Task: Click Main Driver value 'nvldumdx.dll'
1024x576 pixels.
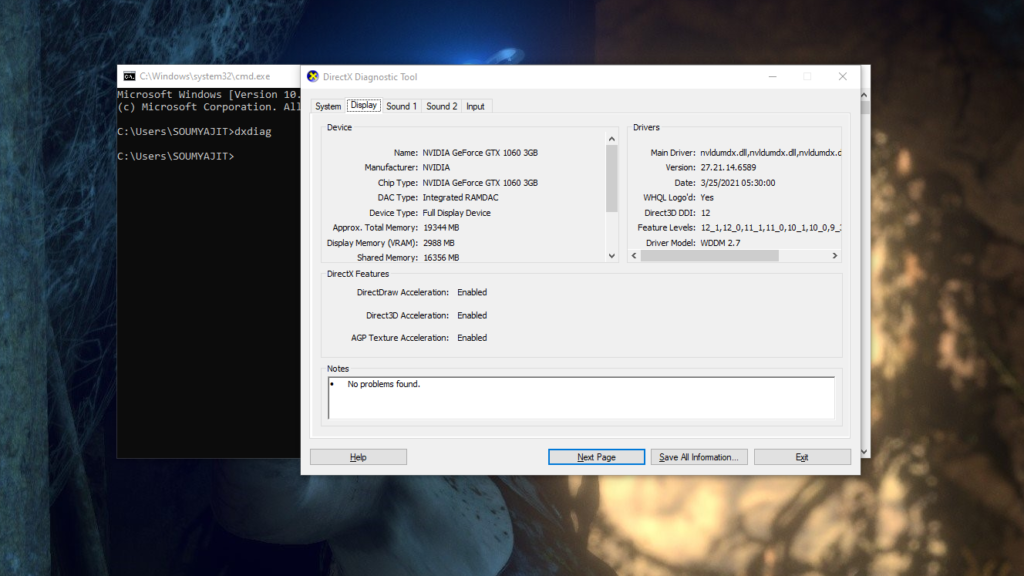Action: 771,153
